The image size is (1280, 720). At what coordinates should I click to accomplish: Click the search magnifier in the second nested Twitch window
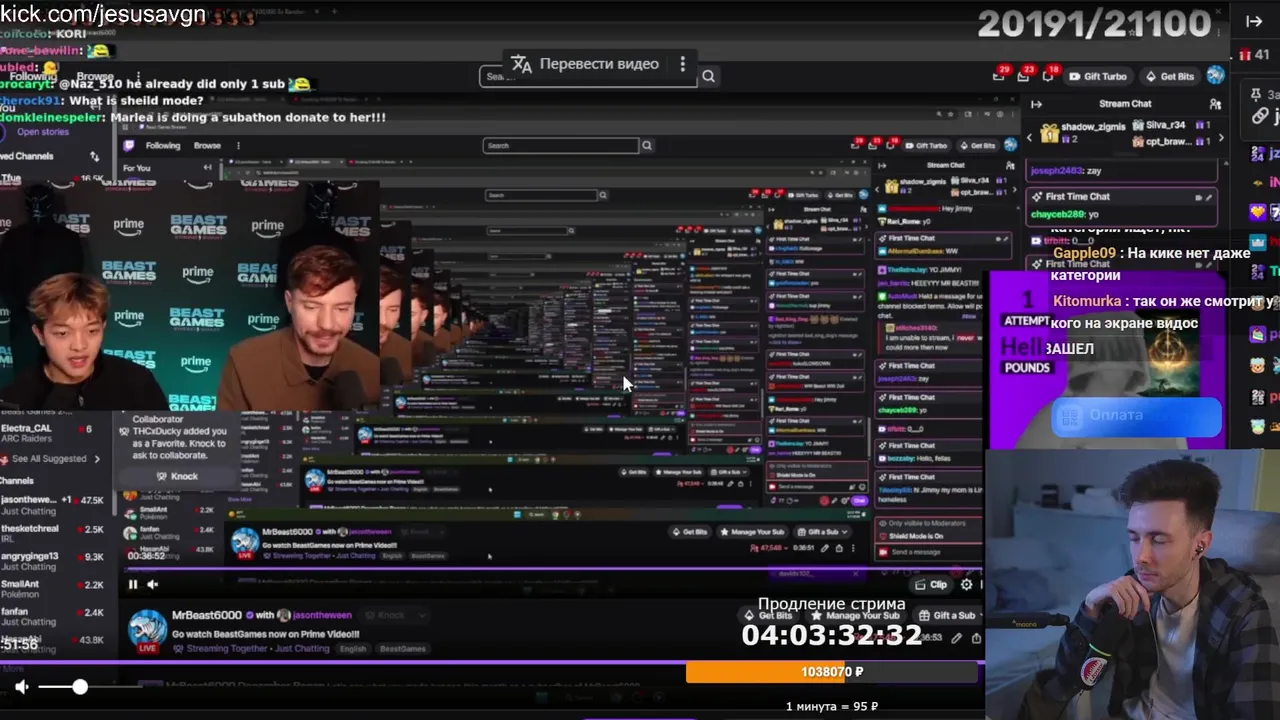647,146
